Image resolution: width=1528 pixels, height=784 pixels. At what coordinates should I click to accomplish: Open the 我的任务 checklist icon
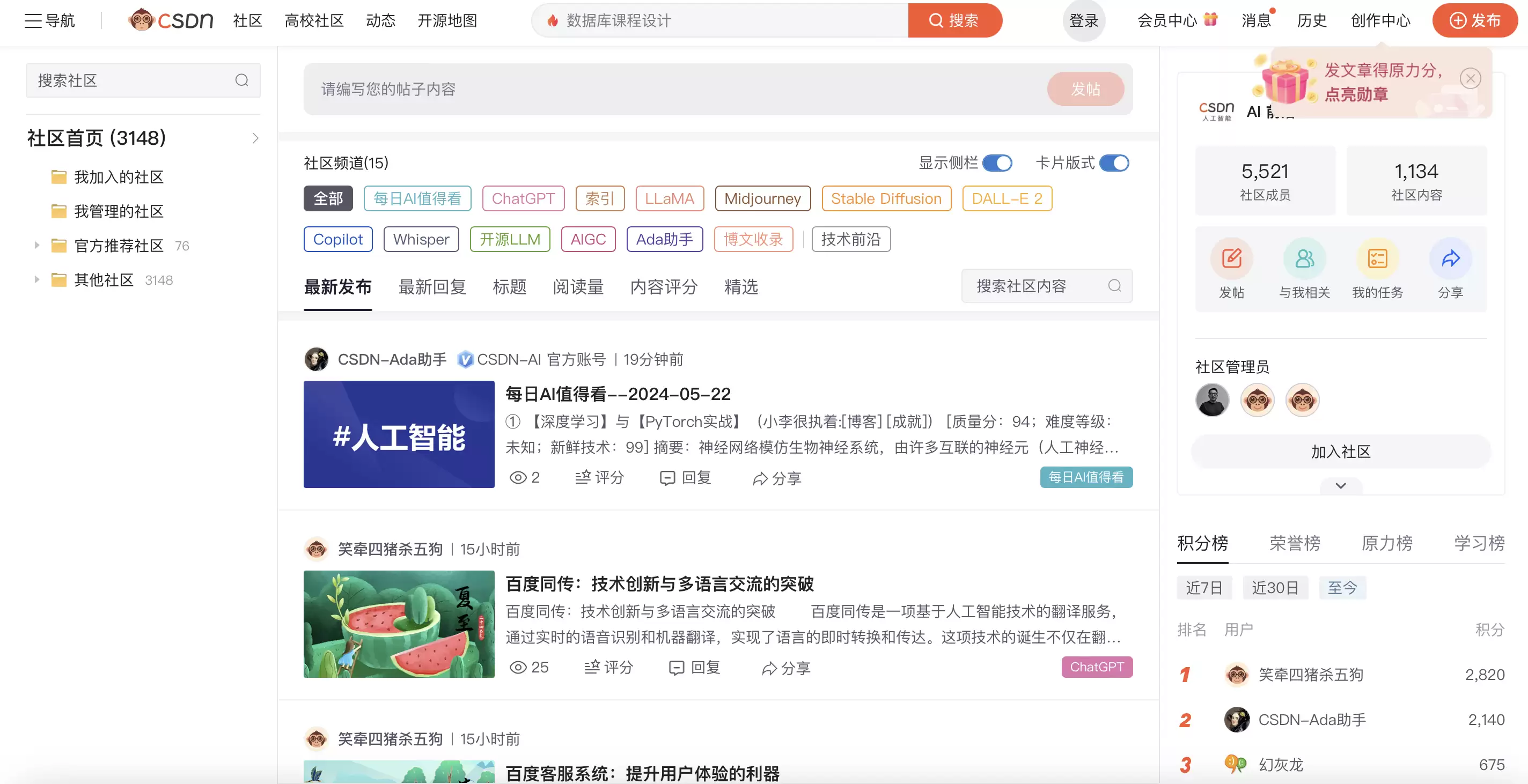coord(1377,258)
